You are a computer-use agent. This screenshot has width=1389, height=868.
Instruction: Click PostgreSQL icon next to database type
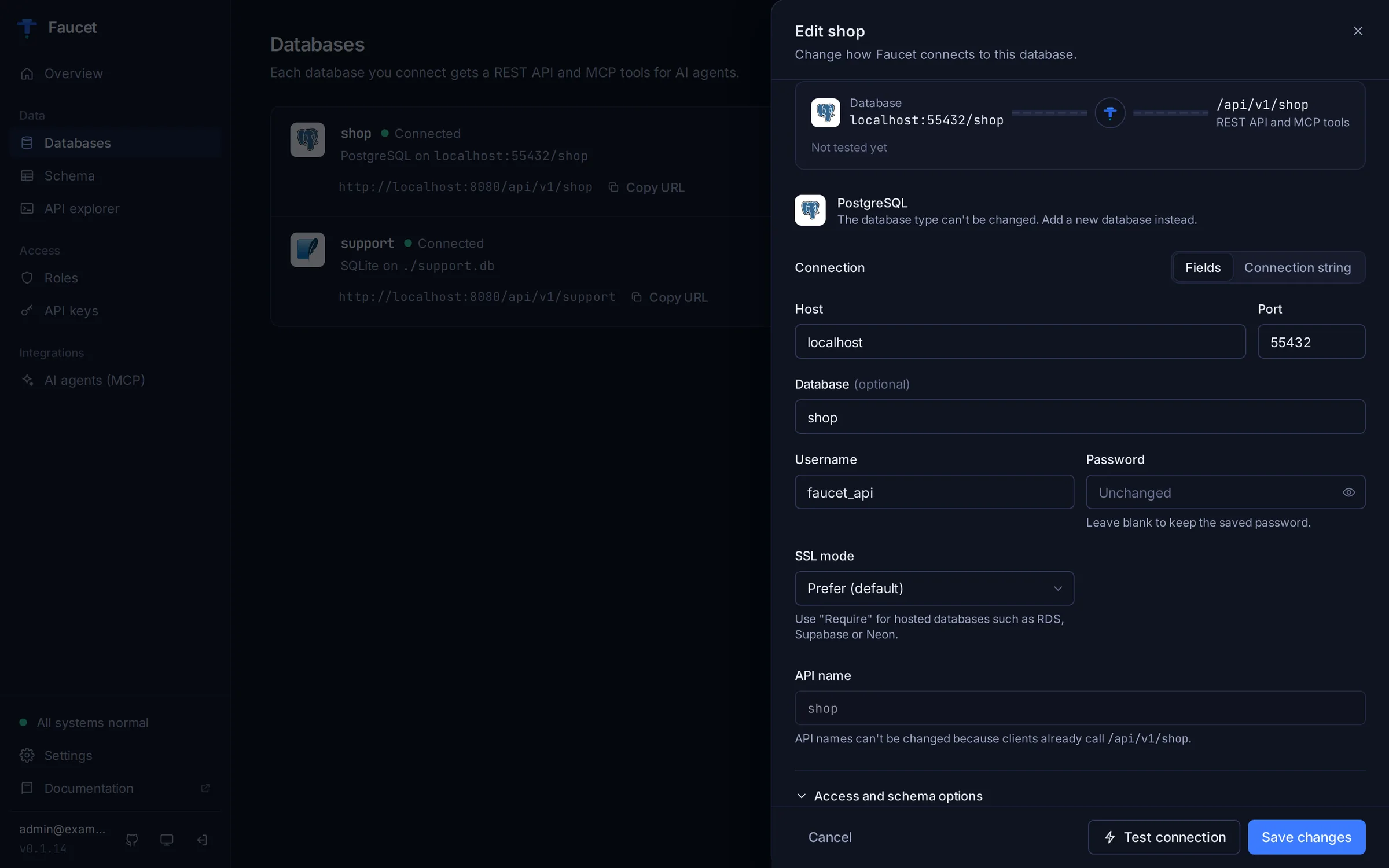coord(810,210)
